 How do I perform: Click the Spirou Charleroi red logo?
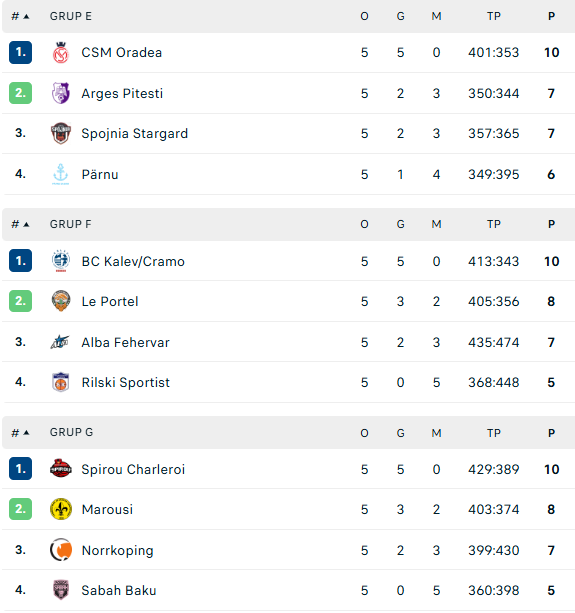pos(61,468)
